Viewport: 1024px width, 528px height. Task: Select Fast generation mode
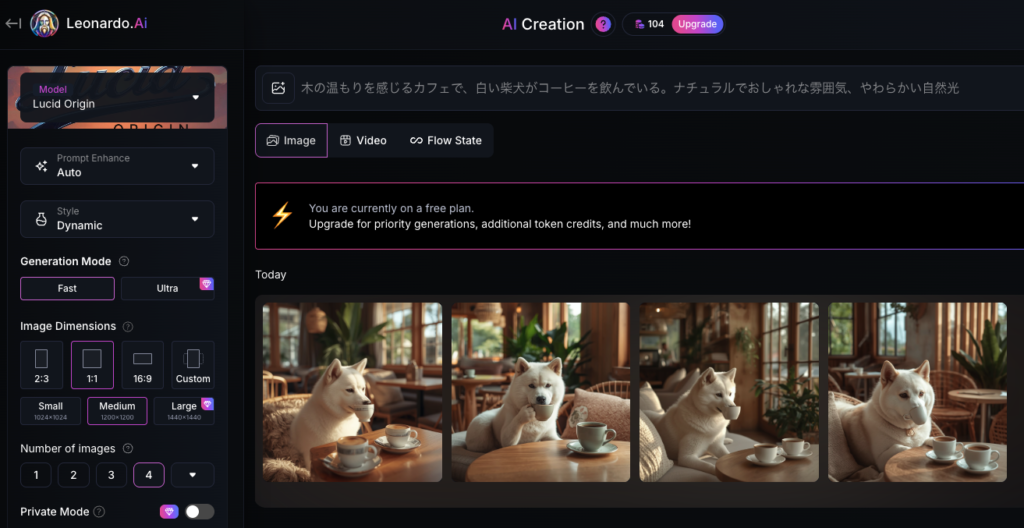(x=67, y=288)
